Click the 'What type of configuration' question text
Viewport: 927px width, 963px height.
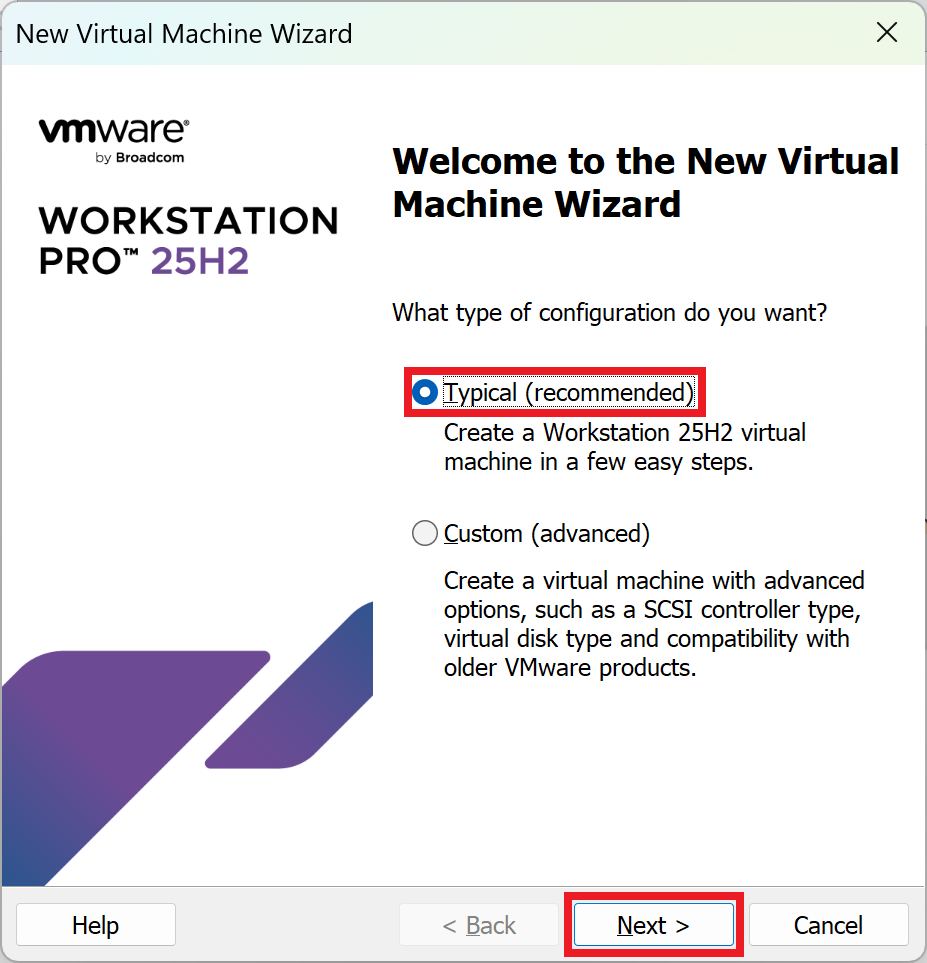click(609, 312)
